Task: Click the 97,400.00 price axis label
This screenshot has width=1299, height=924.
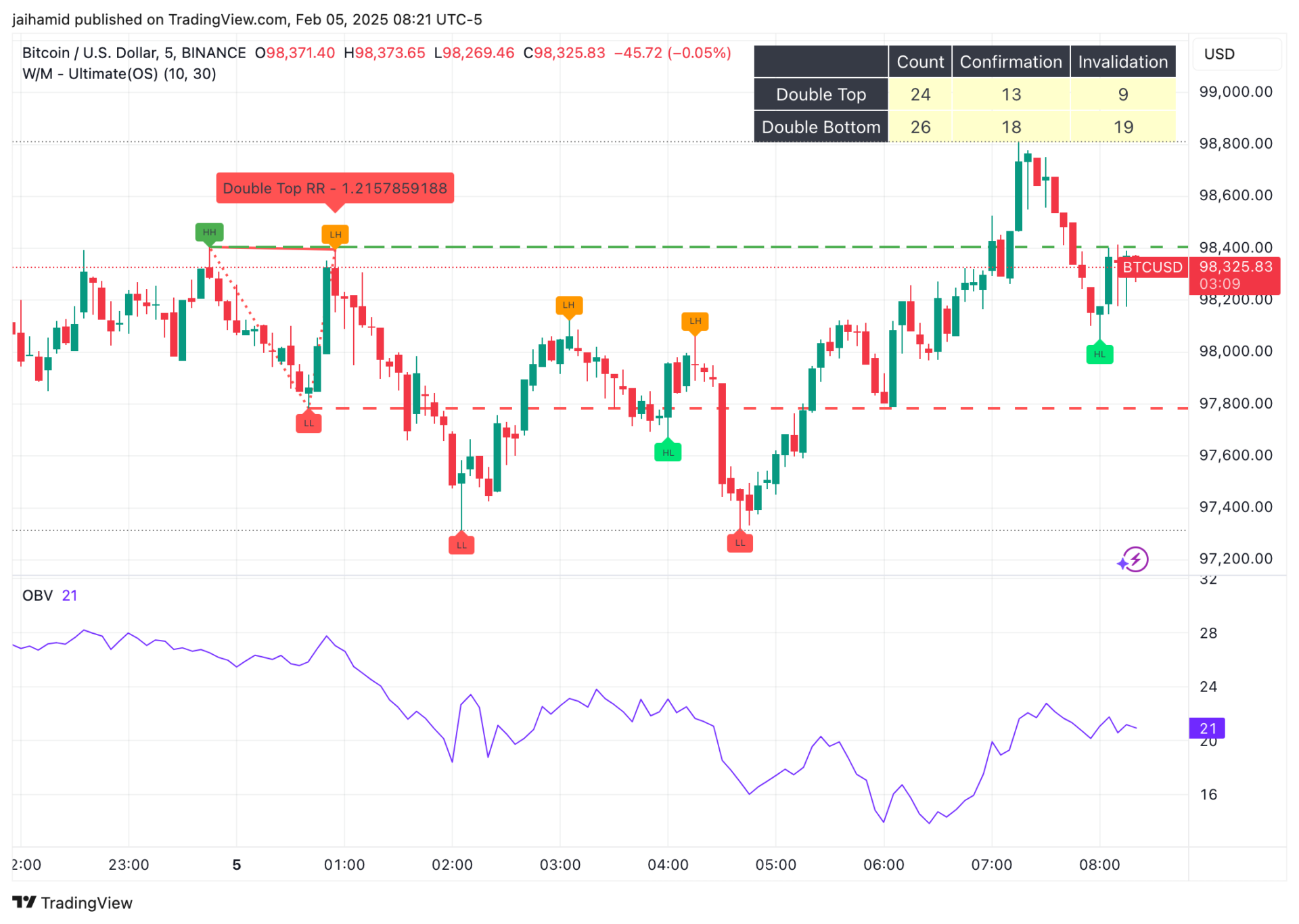Action: click(x=1235, y=507)
